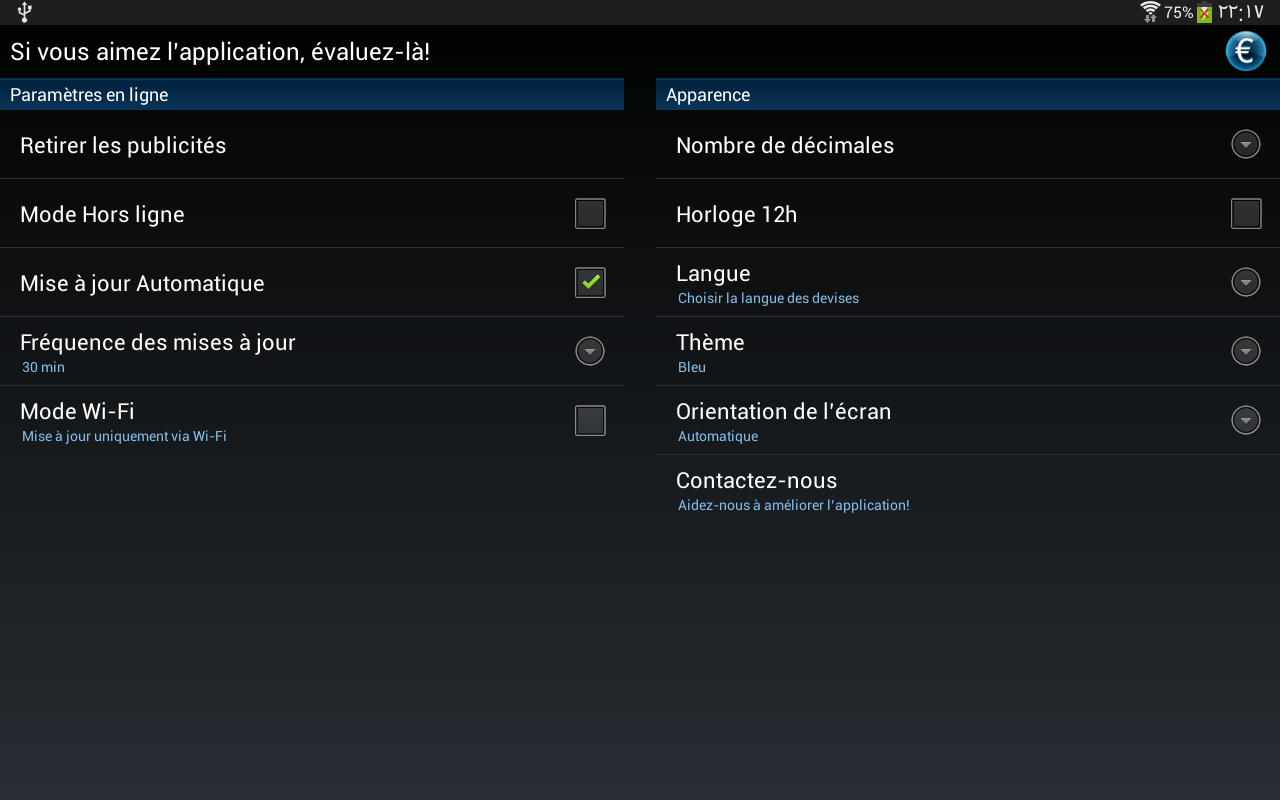The height and width of the screenshot is (800, 1280).
Task: Tap the app rating prompt title
Action: [220, 52]
